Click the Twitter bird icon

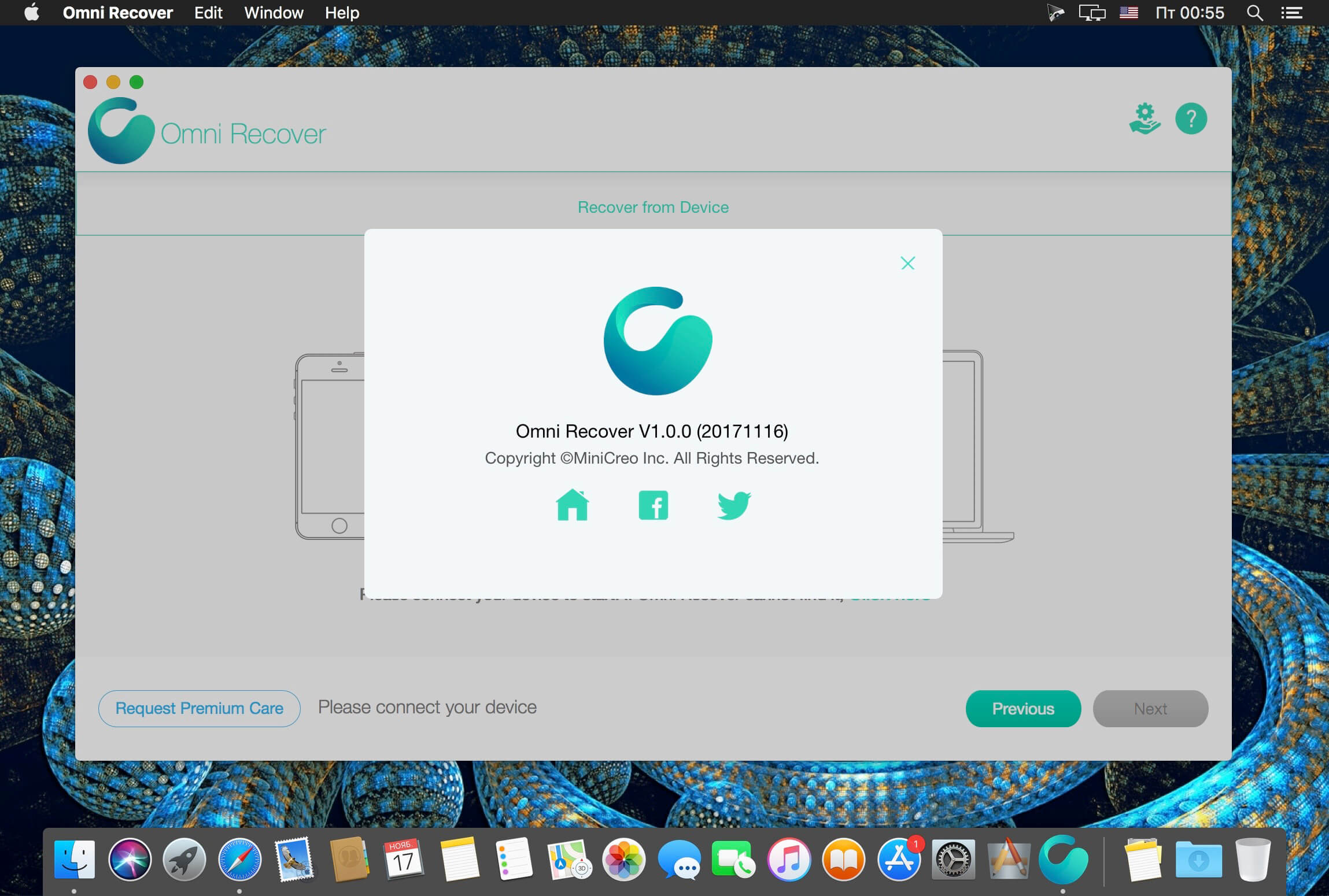(x=734, y=505)
